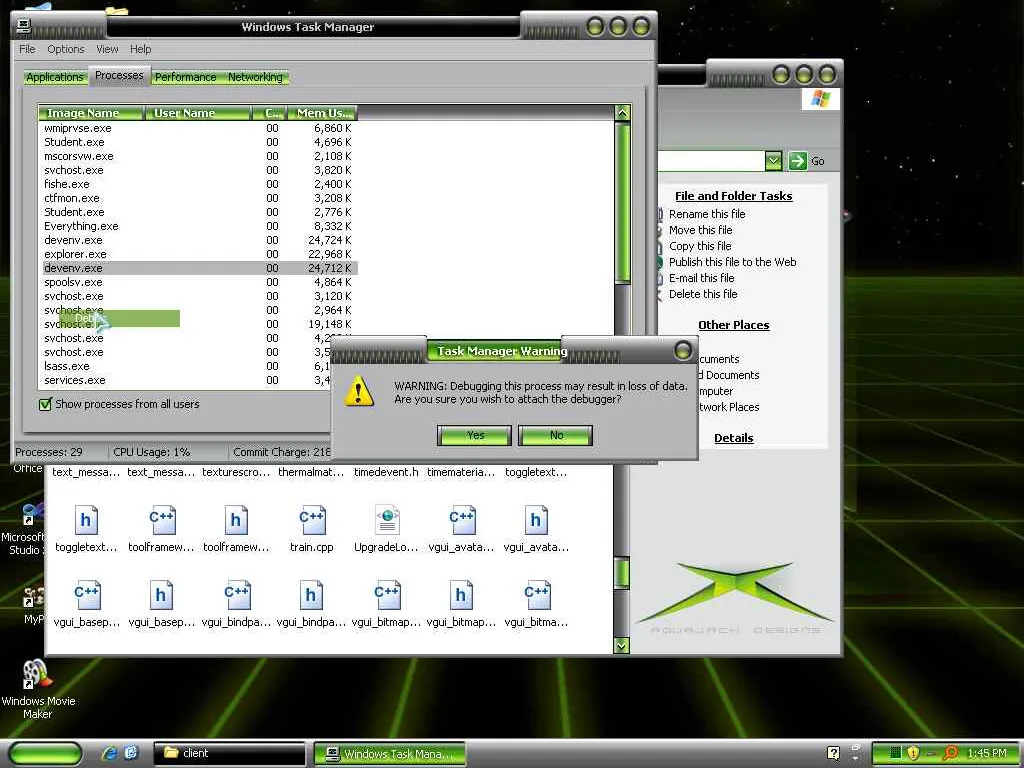Select the toolframew... C++ file icon
Screen dimensions: 1024x768
(x=161, y=520)
